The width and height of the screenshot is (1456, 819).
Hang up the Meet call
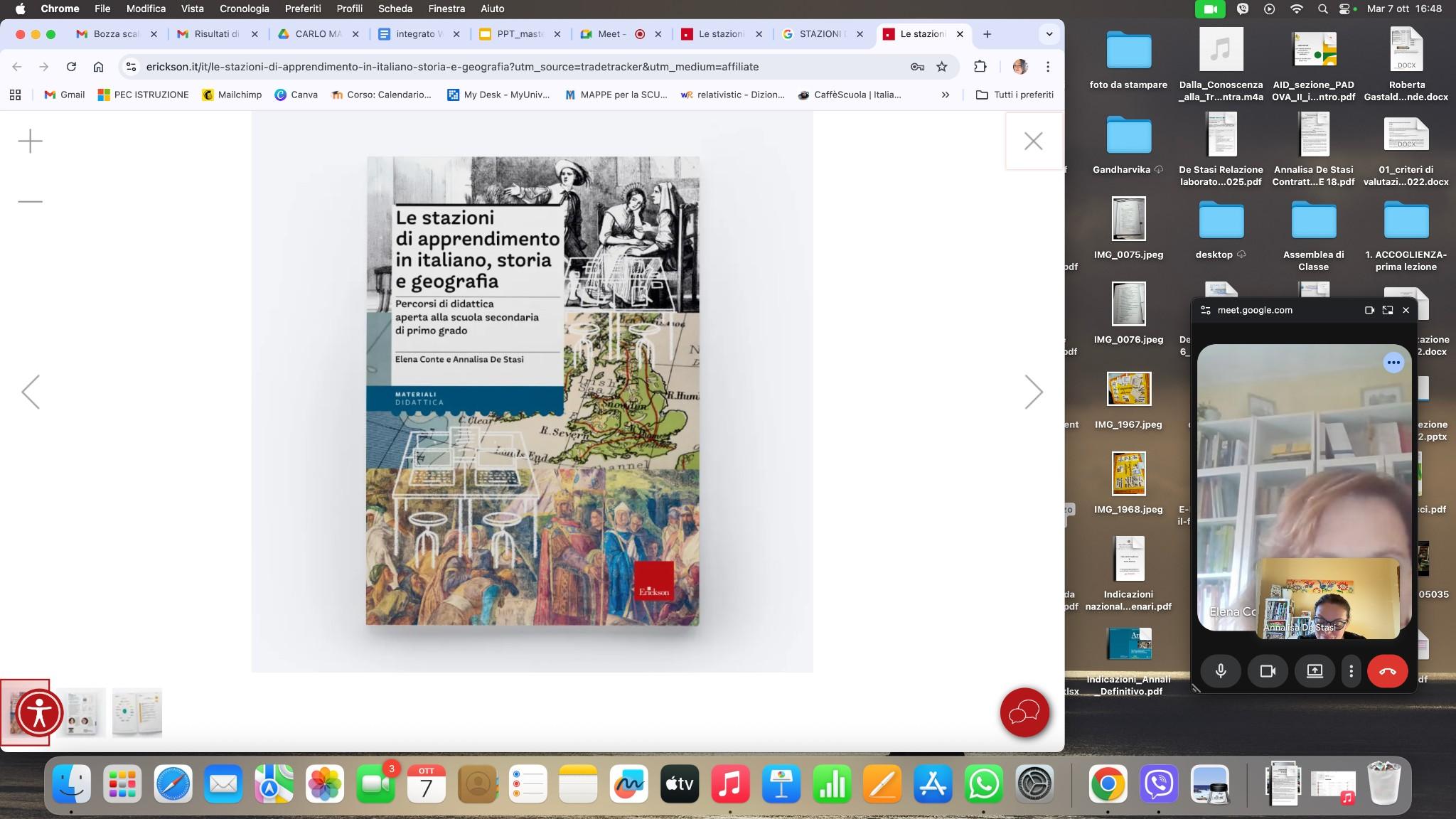pos(1387,671)
